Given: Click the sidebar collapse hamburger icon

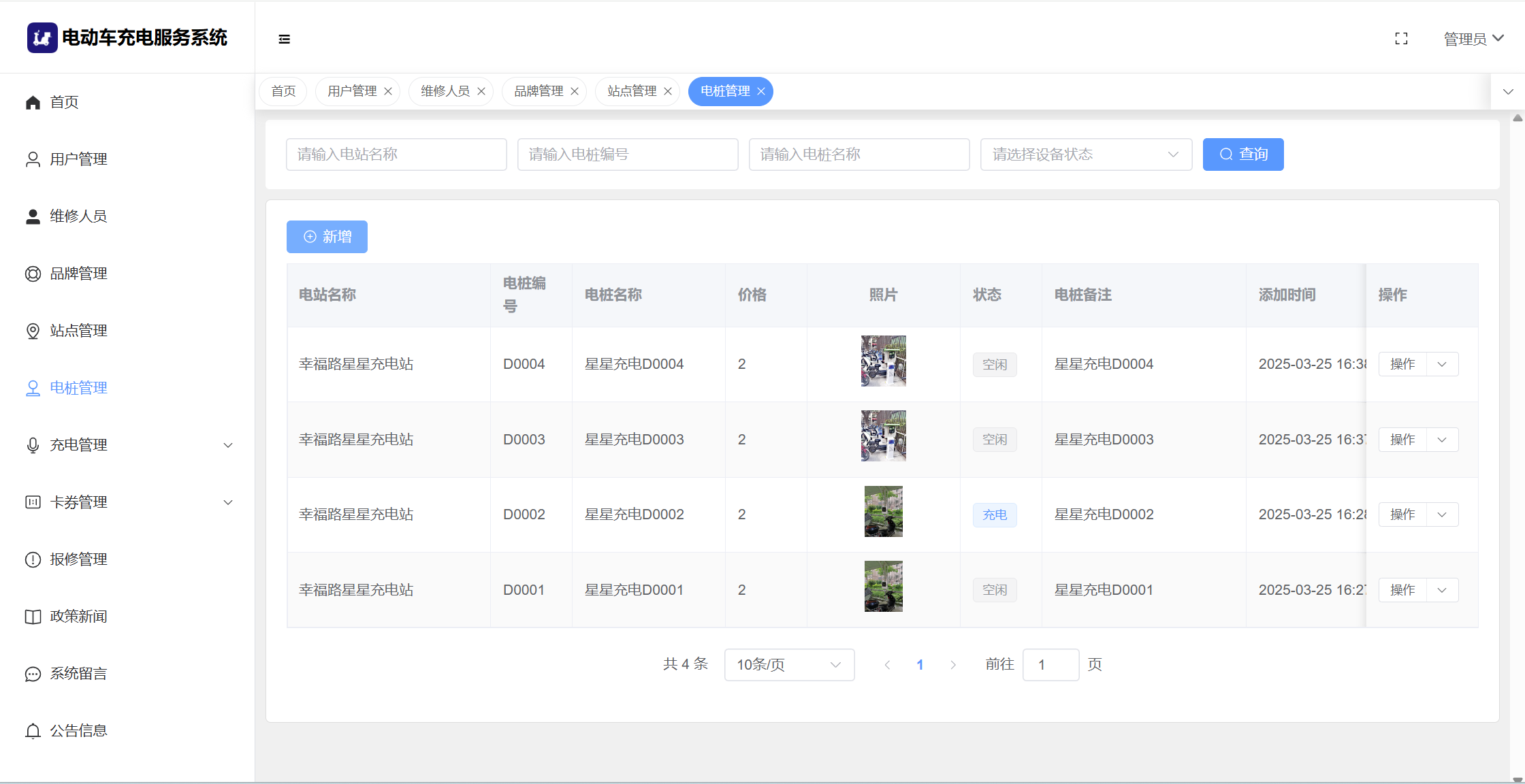Looking at the screenshot, I should point(285,39).
